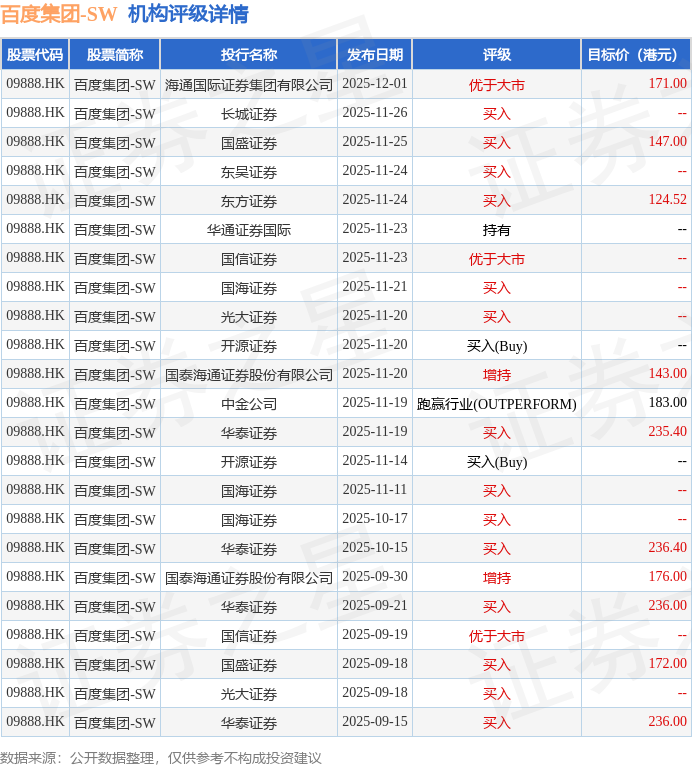Click the 跑赢行业(OUTPERFORM) rating cell

[497, 404]
